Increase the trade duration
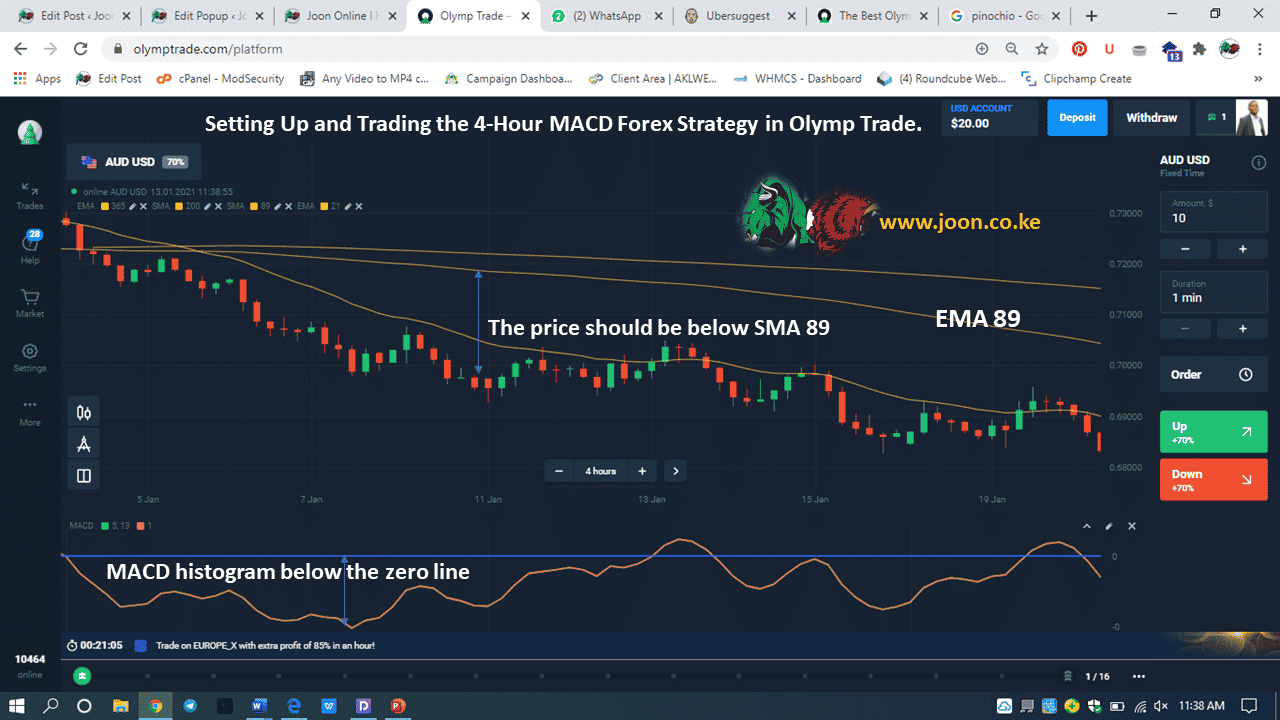Image resolution: width=1280 pixels, height=720 pixels. pos(1243,329)
